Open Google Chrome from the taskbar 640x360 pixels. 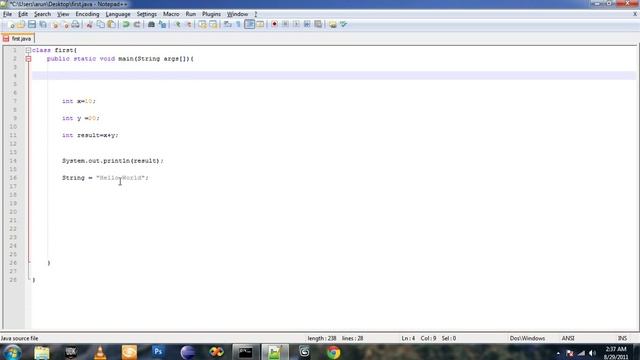(x=333, y=352)
